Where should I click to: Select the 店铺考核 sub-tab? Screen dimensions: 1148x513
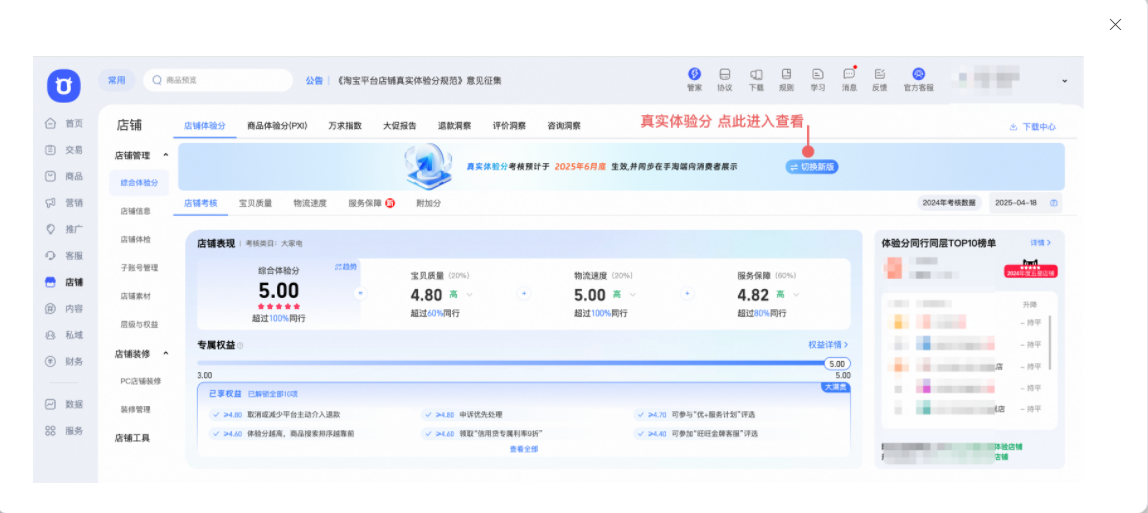(200, 203)
